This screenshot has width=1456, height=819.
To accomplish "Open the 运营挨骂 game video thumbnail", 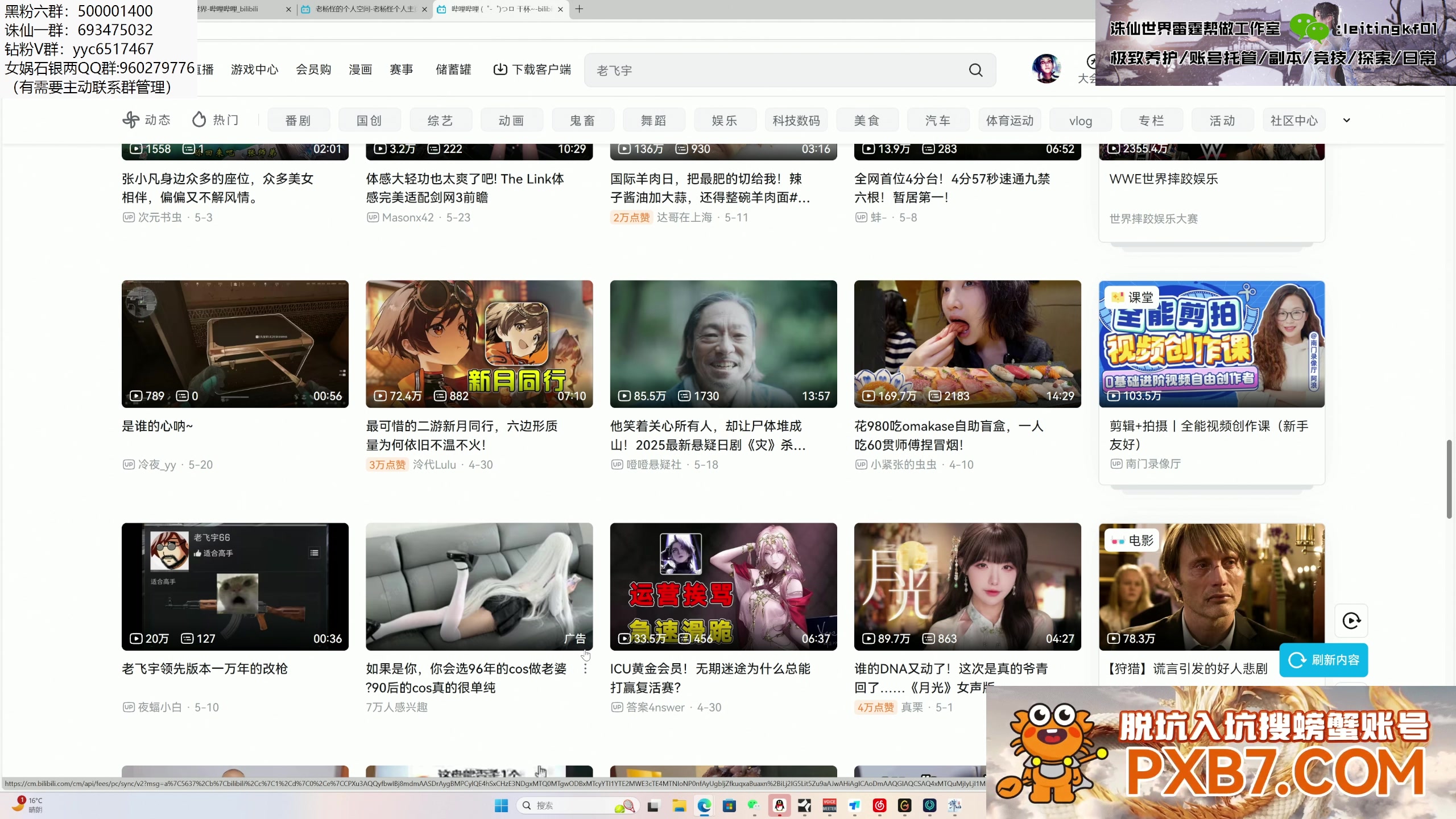I will [x=723, y=586].
